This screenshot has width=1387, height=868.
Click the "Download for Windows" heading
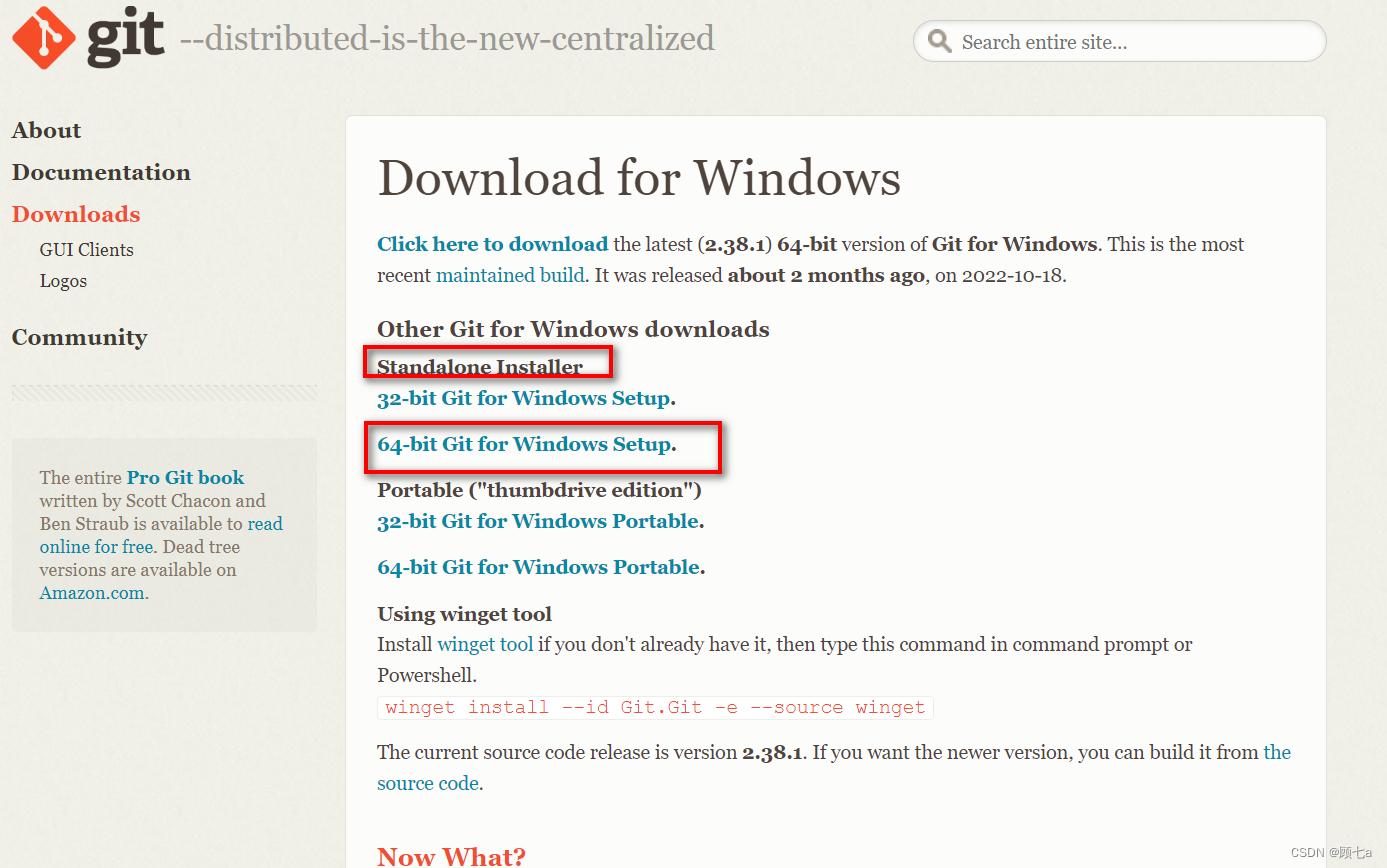[x=639, y=178]
